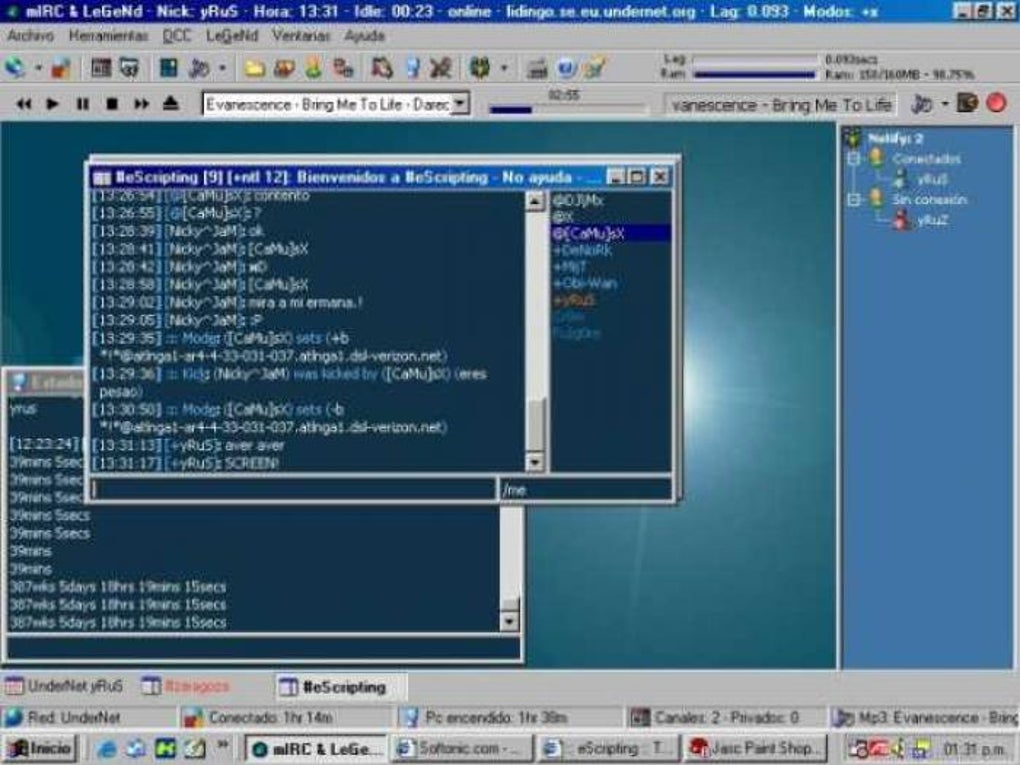
Task: Click the red record circle icon
Action: (996, 103)
